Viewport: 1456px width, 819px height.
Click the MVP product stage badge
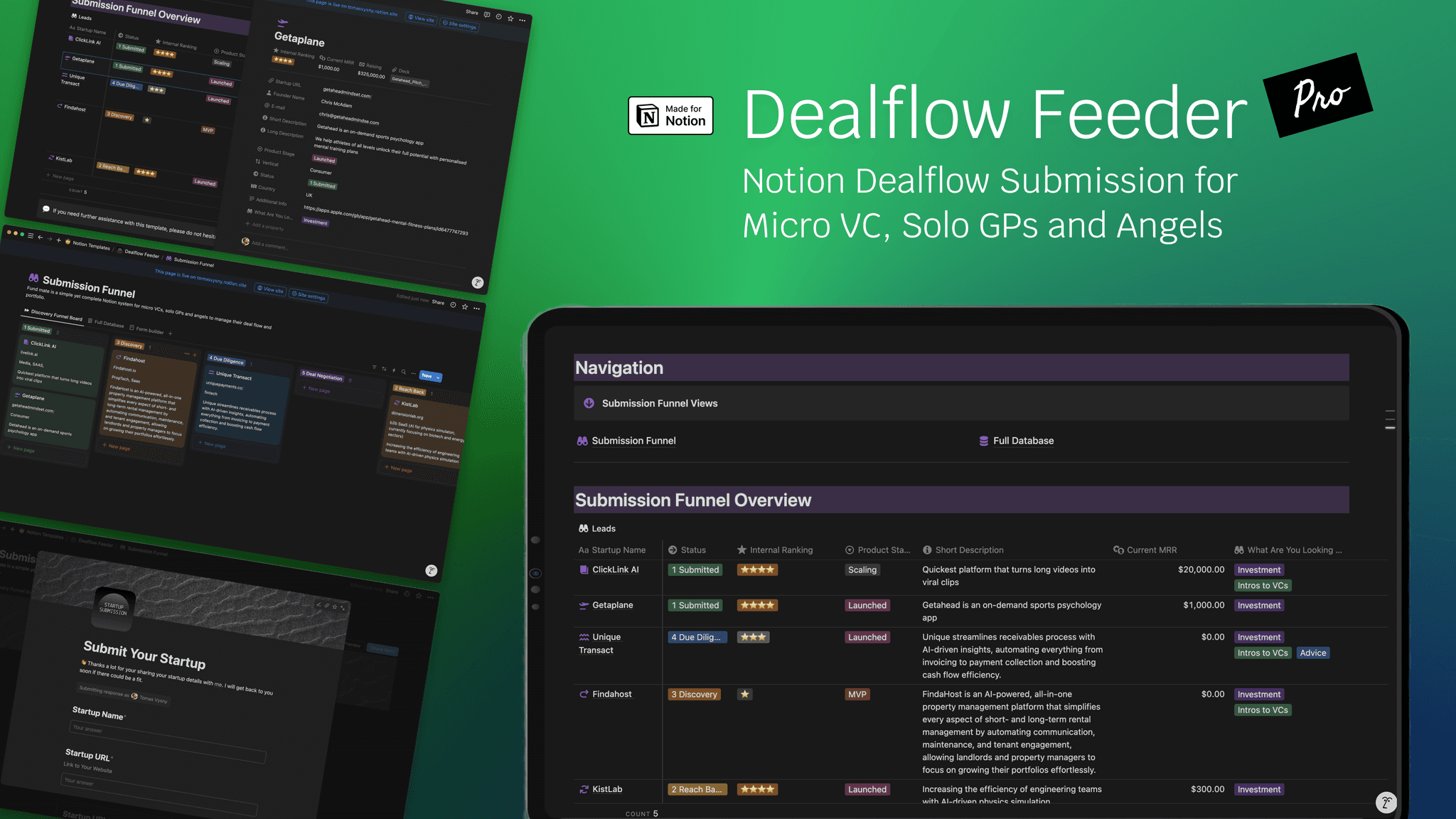pyautogui.click(x=857, y=694)
